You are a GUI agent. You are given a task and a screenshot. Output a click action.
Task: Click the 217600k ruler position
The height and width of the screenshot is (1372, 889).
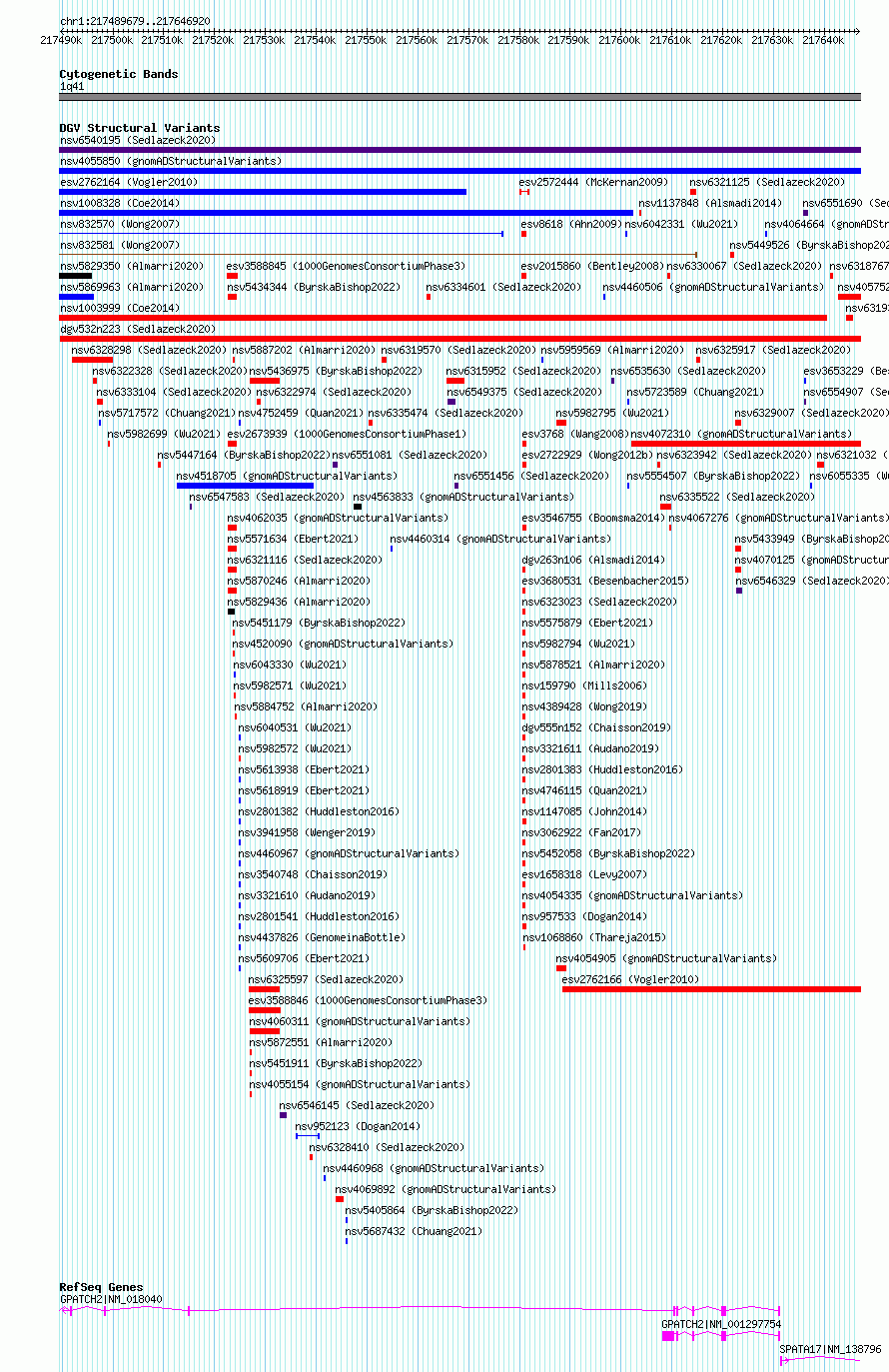[619, 40]
